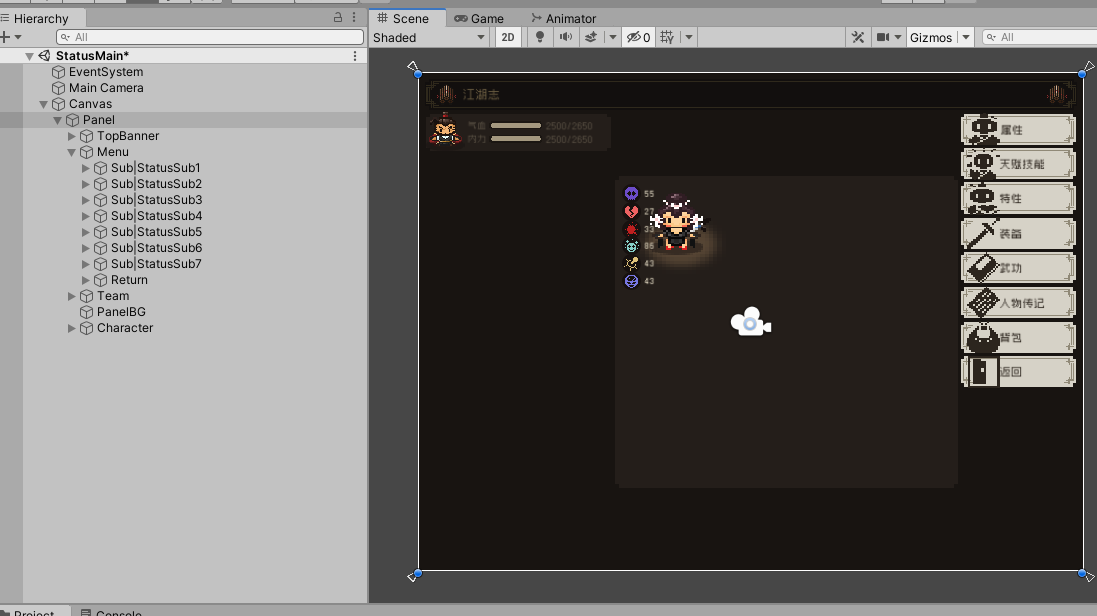
Task: Open scene camera settings icon
Action: coord(883,37)
